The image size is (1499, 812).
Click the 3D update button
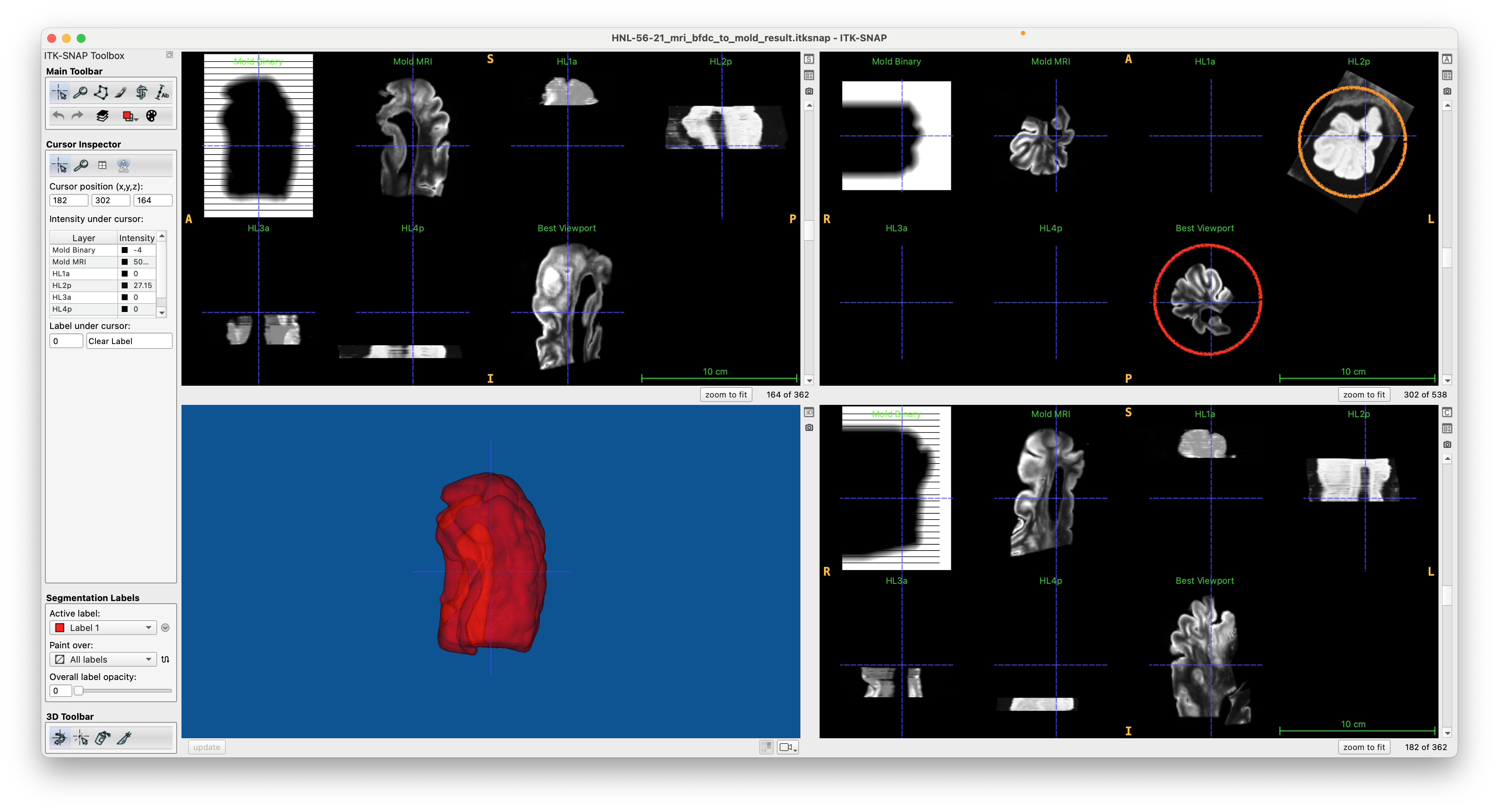(x=207, y=747)
